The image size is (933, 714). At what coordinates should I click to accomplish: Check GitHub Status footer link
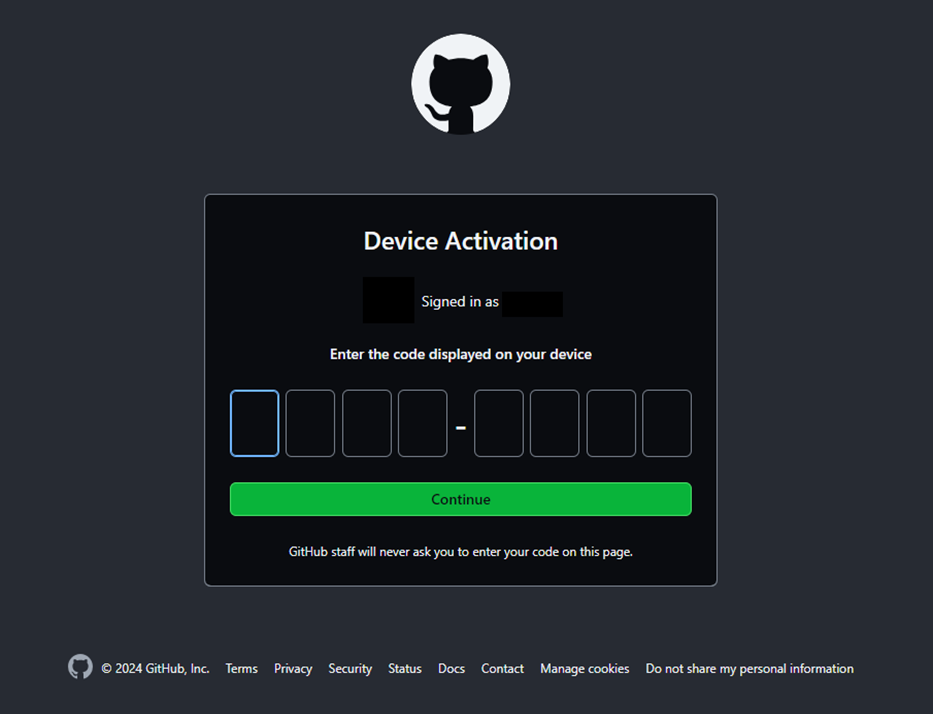(405, 669)
